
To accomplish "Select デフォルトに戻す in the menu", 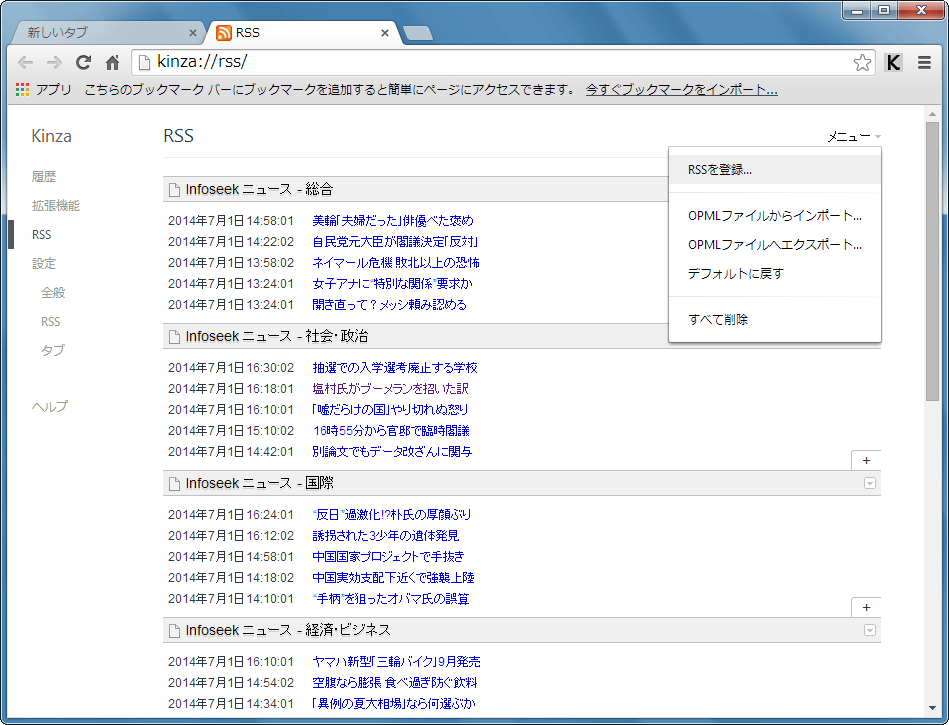I will [736, 273].
